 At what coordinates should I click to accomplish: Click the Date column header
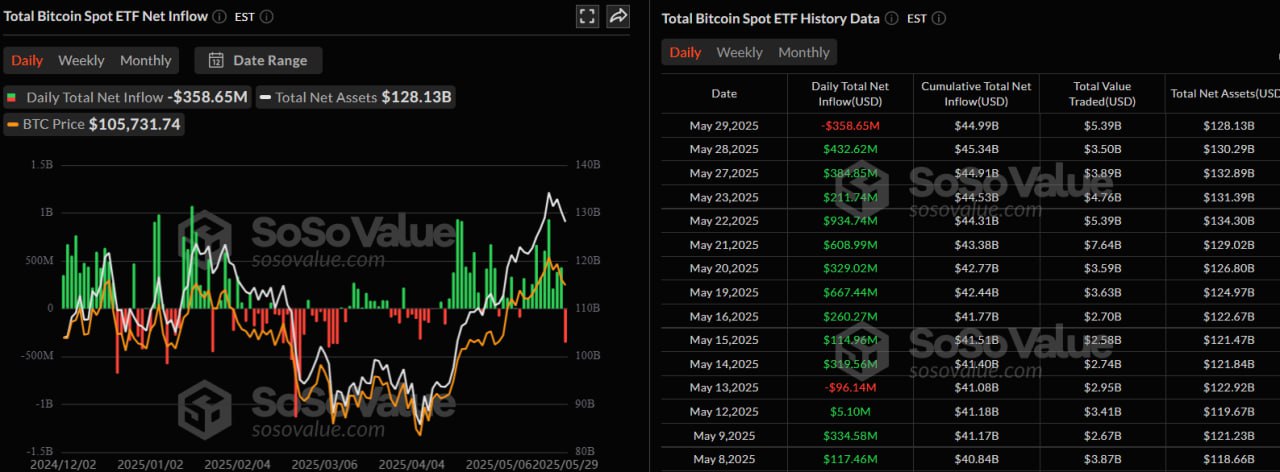[x=724, y=93]
